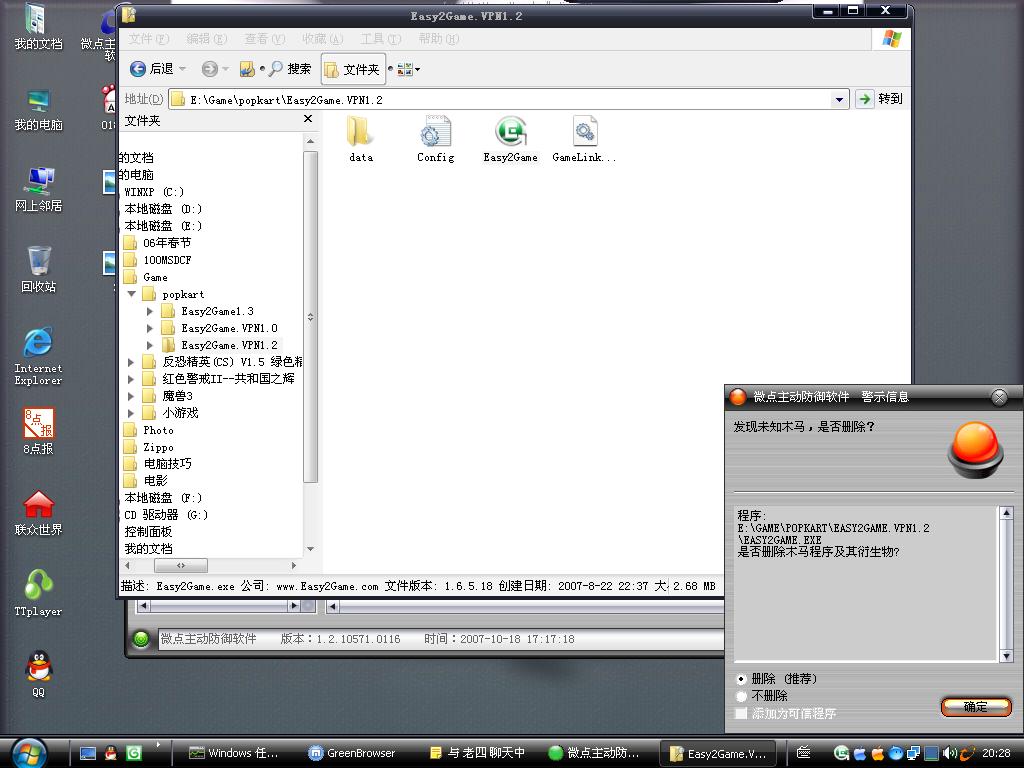This screenshot has width=1024, height=768.
Task: Check 添加为可信程序 checkbox
Action: tap(741, 713)
